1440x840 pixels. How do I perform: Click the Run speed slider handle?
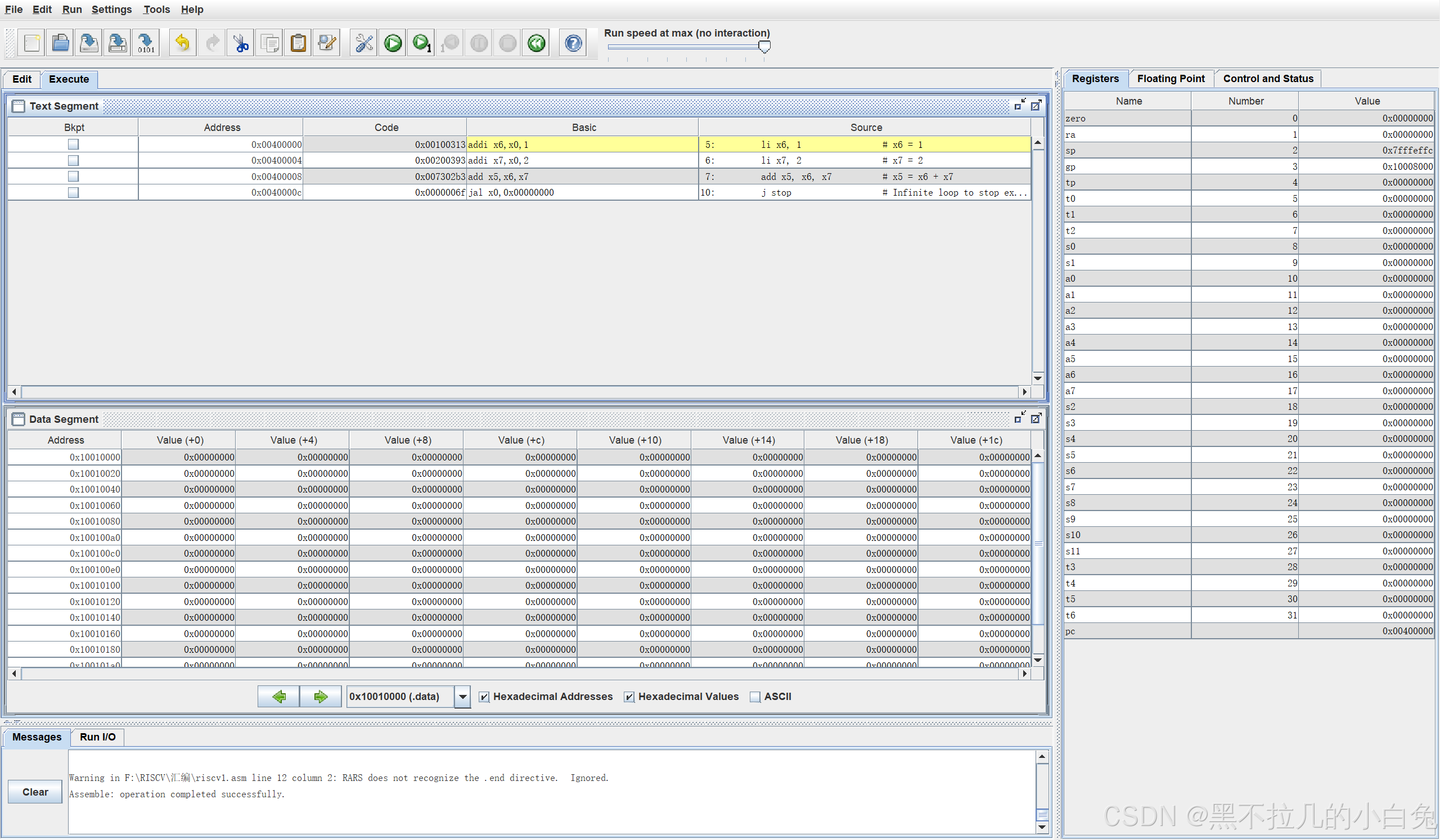click(764, 47)
